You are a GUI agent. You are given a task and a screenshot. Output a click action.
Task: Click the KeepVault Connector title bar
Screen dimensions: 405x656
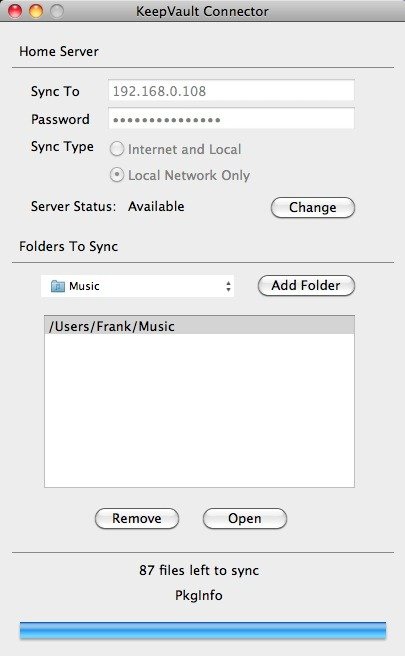tap(202, 11)
